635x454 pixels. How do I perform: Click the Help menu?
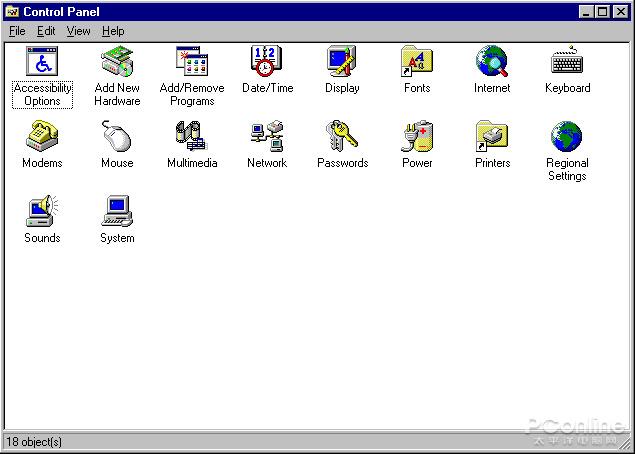113,31
